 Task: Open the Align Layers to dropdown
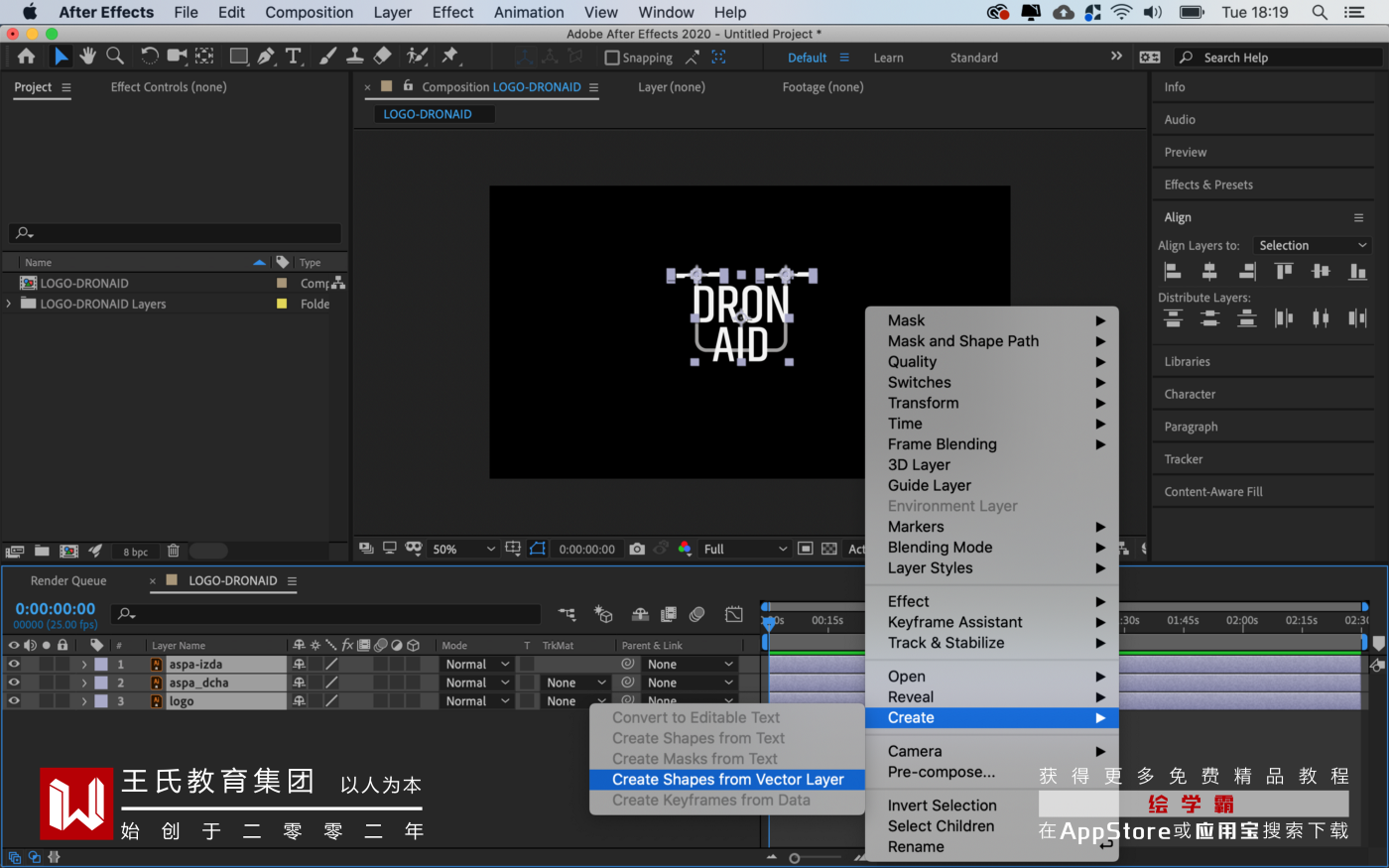click(x=1312, y=245)
